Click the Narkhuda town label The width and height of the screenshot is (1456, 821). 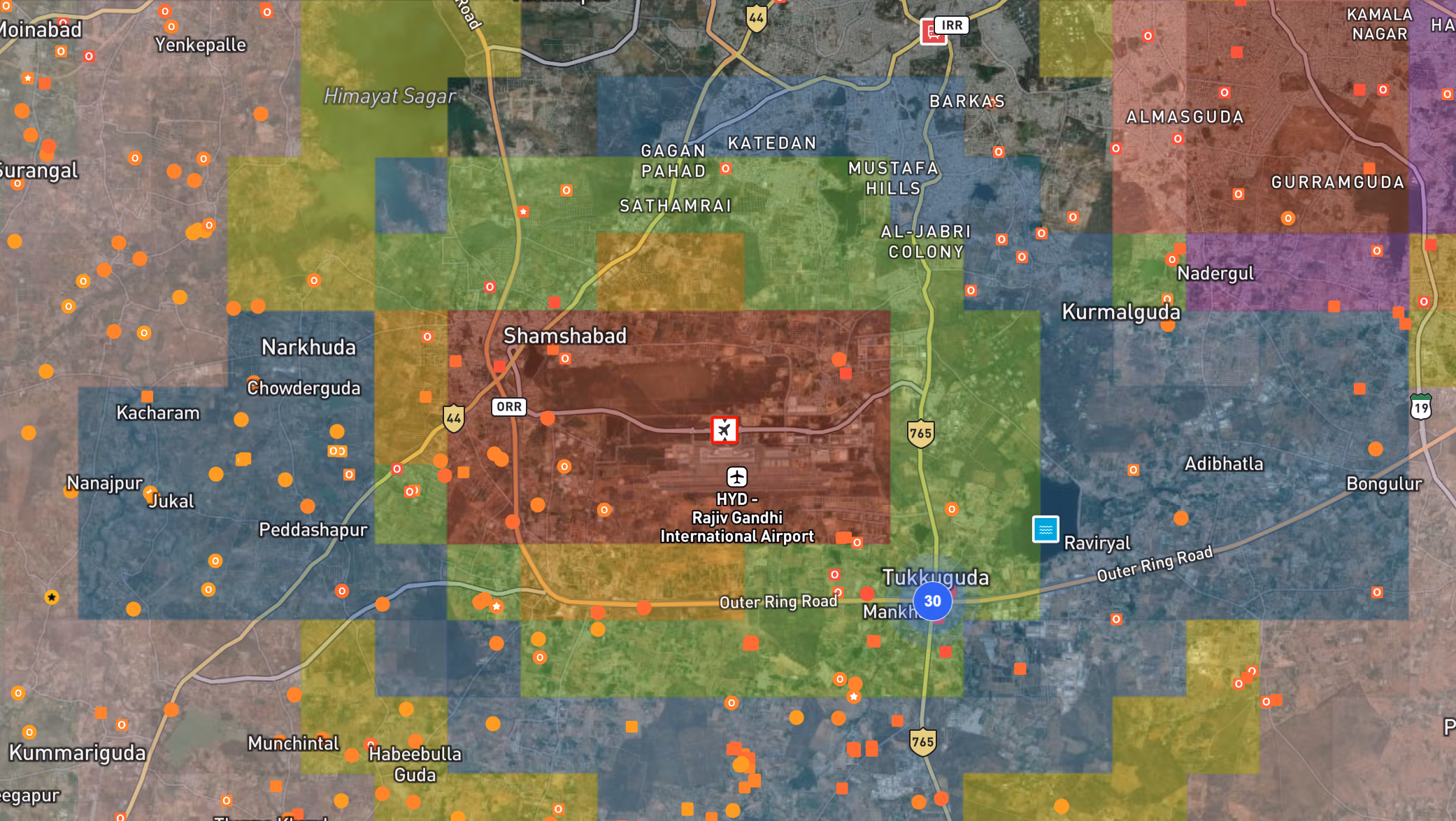click(x=308, y=348)
